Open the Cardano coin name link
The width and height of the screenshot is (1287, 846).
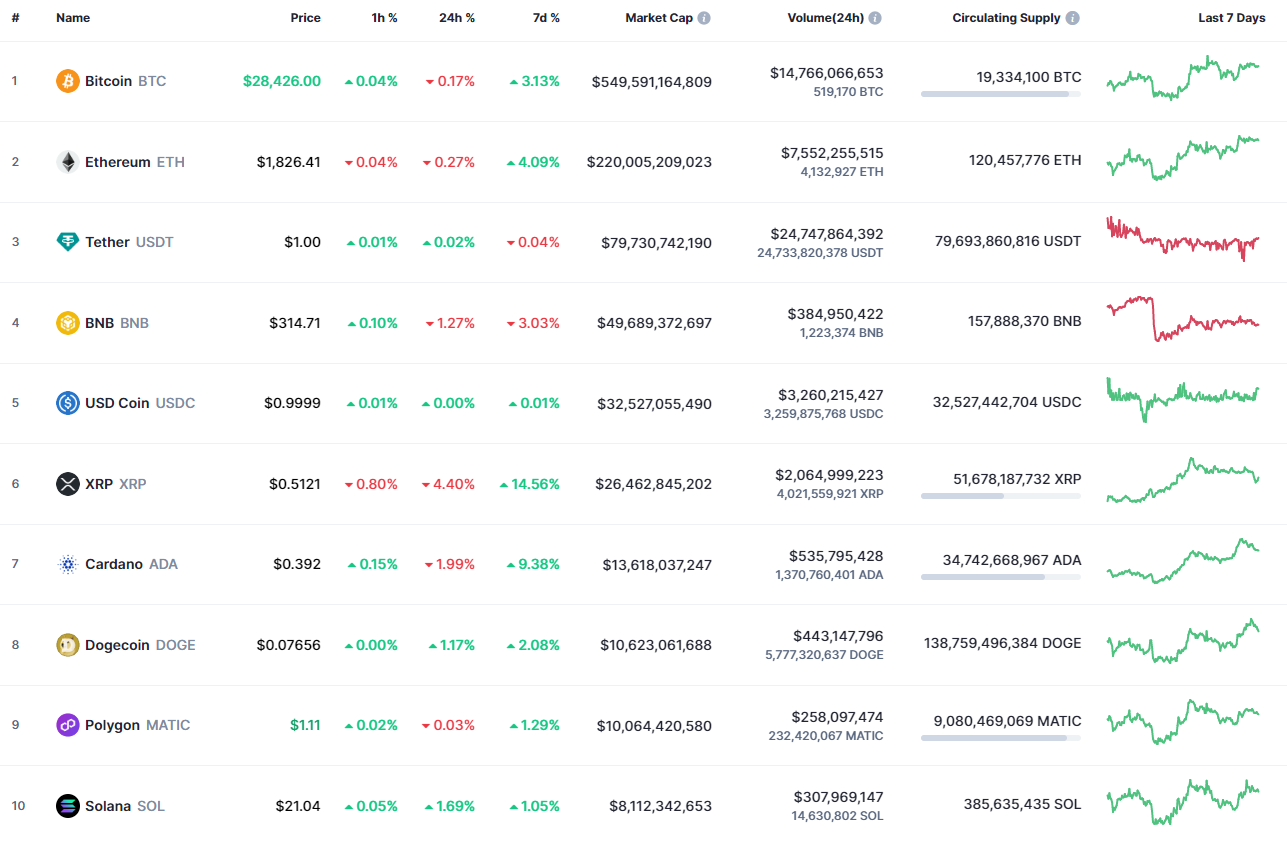(113, 564)
